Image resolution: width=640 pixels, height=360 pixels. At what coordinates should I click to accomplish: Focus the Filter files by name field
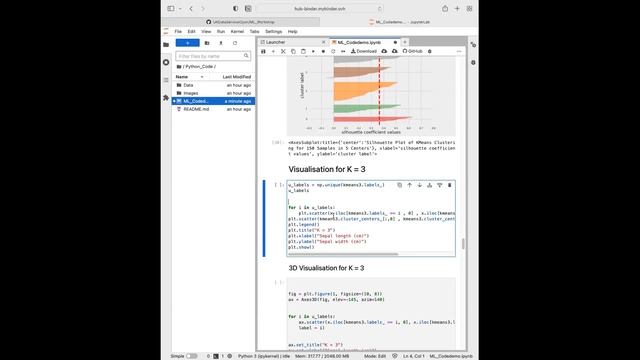coord(213,56)
